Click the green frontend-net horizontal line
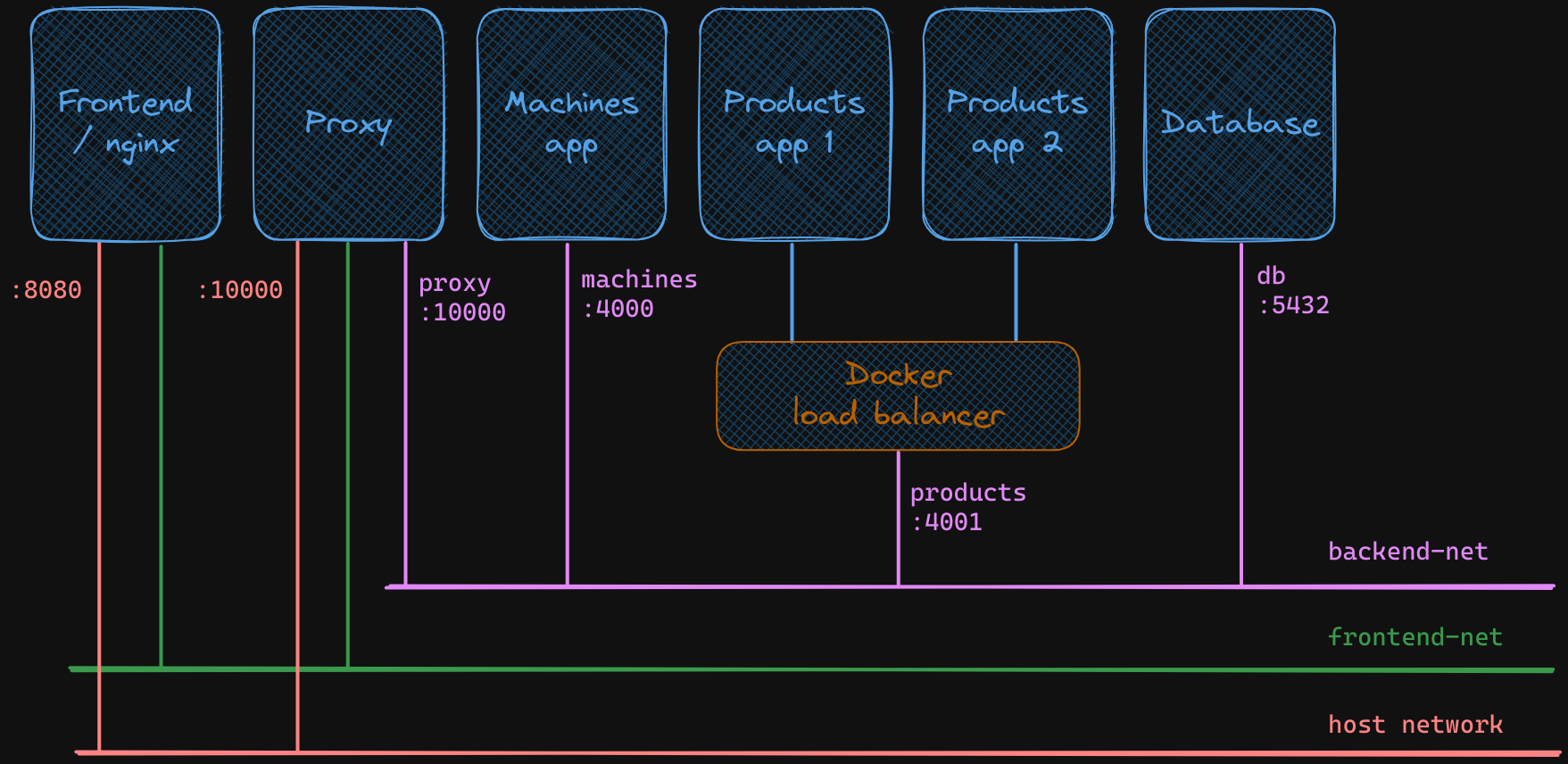The width and height of the screenshot is (1568, 764). [892, 669]
